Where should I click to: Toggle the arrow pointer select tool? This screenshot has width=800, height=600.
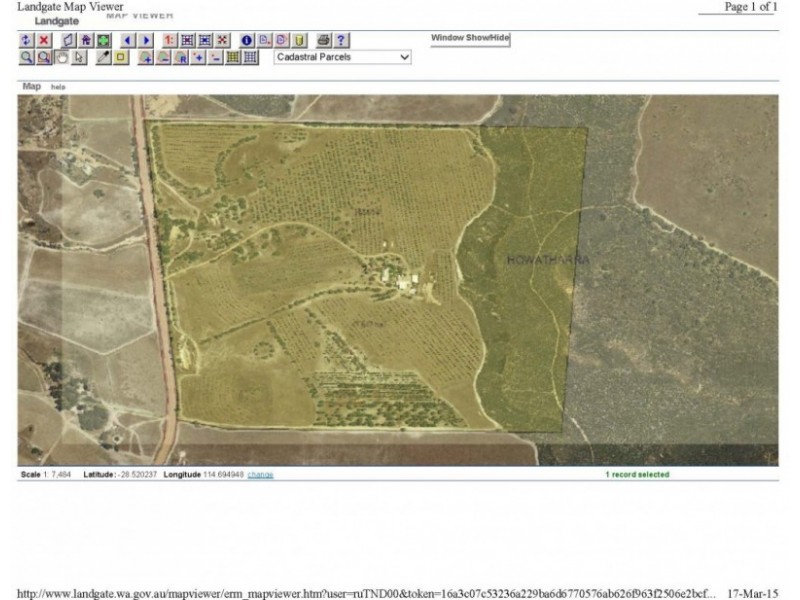[79, 57]
